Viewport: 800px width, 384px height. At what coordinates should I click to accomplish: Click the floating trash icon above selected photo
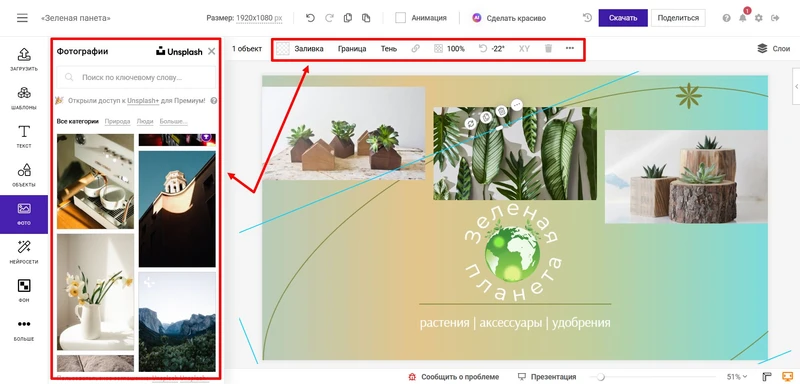(502, 111)
